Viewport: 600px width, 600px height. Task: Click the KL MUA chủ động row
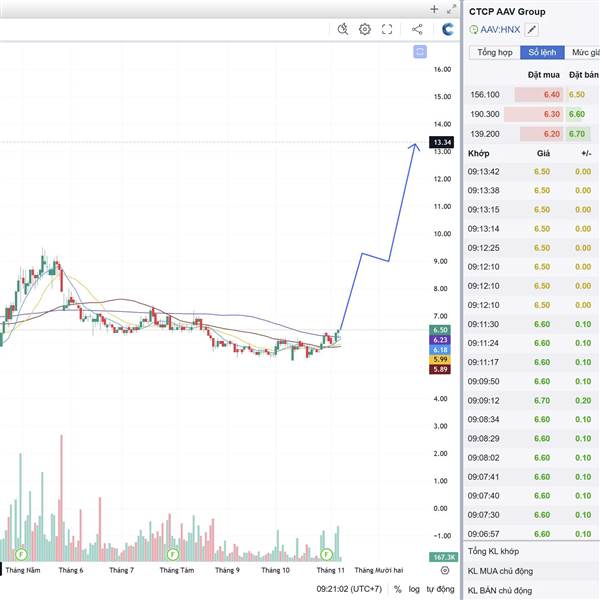click(x=532, y=571)
